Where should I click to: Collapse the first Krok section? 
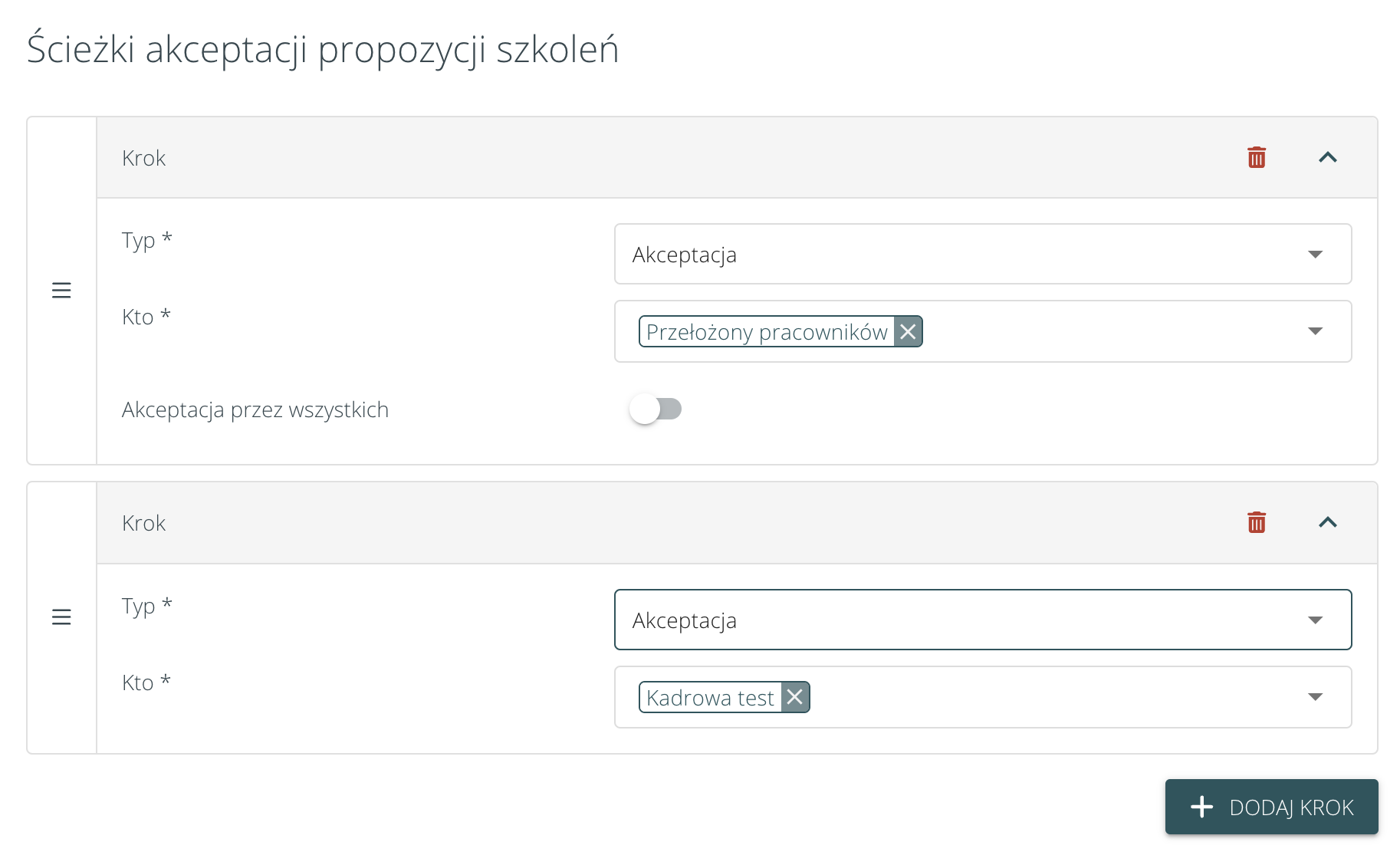coord(1328,156)
